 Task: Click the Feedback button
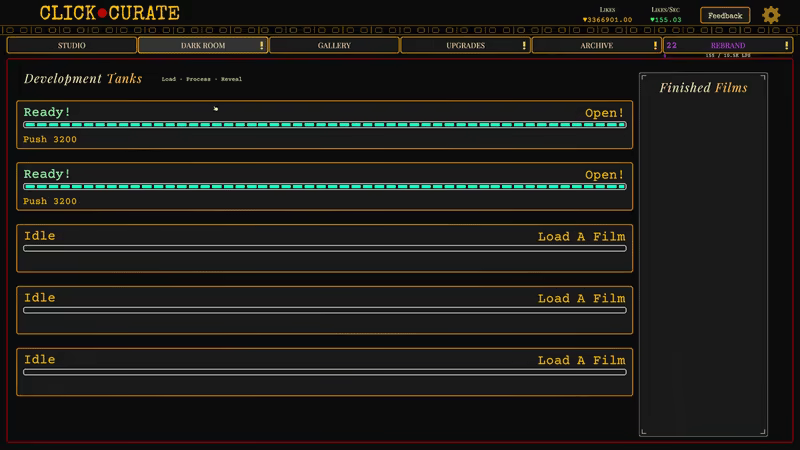[x=725, y=15]
